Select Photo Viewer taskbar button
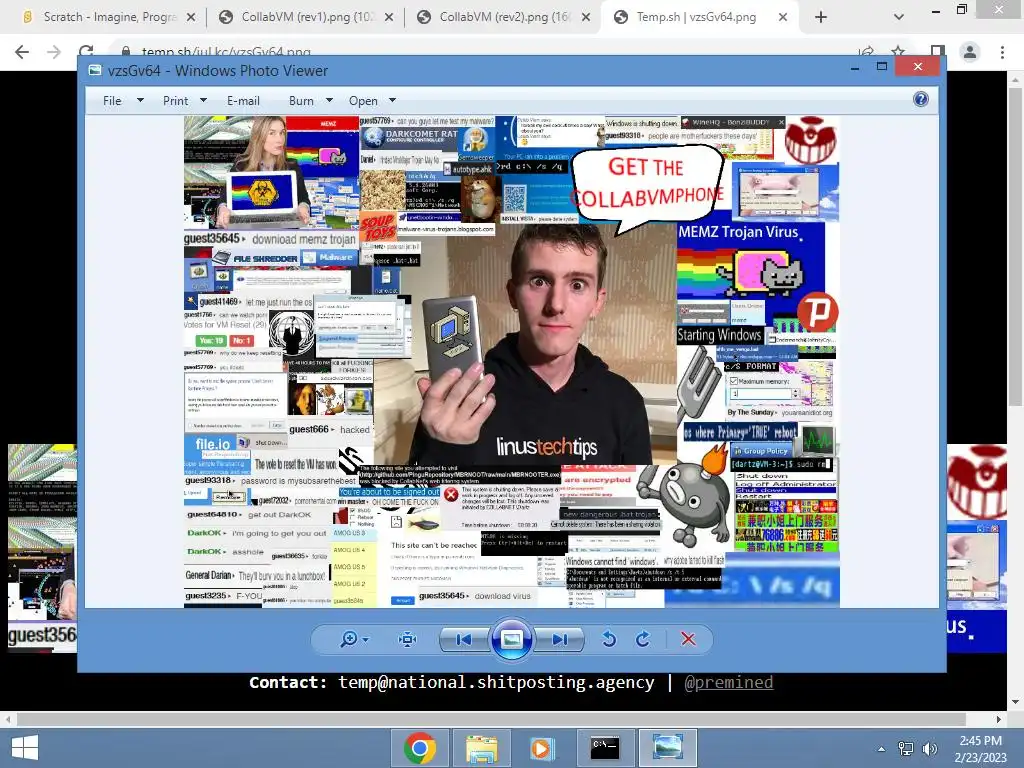Image resolution: width=1024 pixels, height=768 pixels. [667, 748]
